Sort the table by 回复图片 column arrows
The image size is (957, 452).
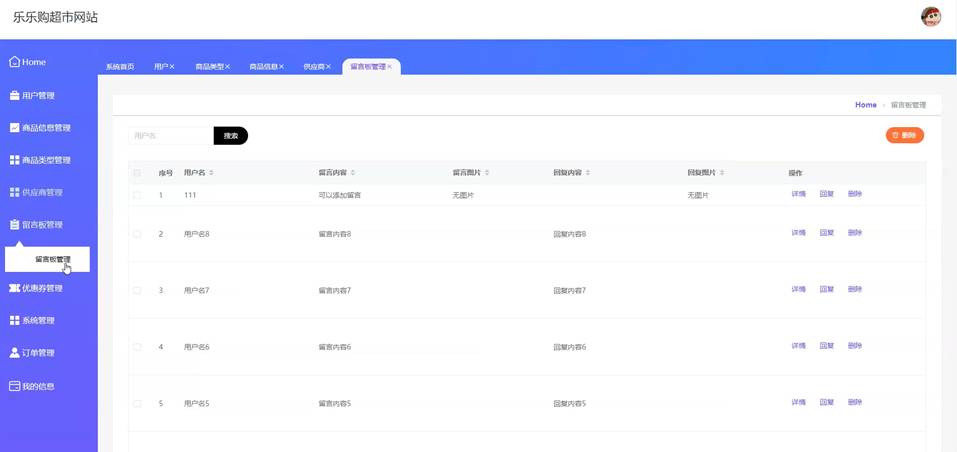722,173
